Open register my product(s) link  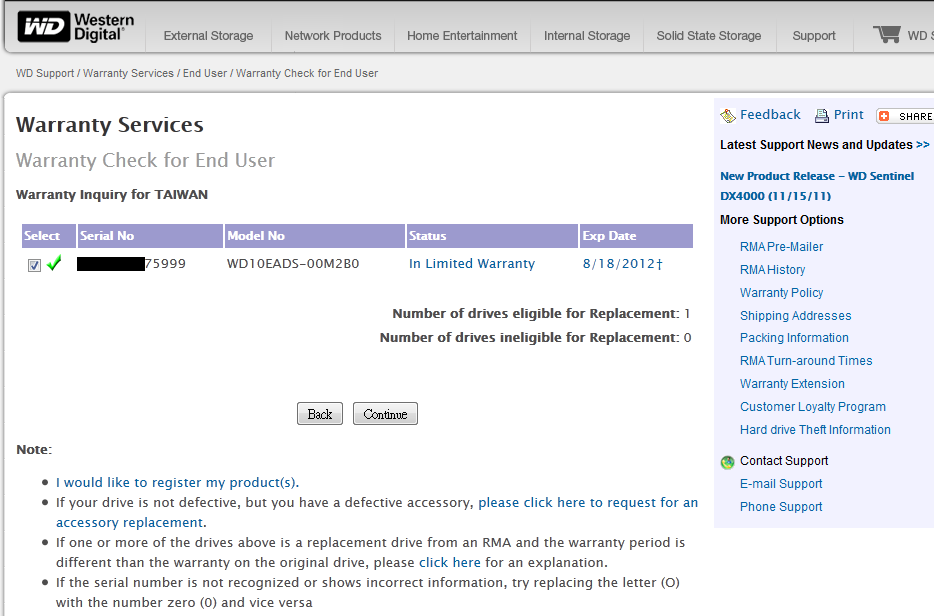click(176, 482)
